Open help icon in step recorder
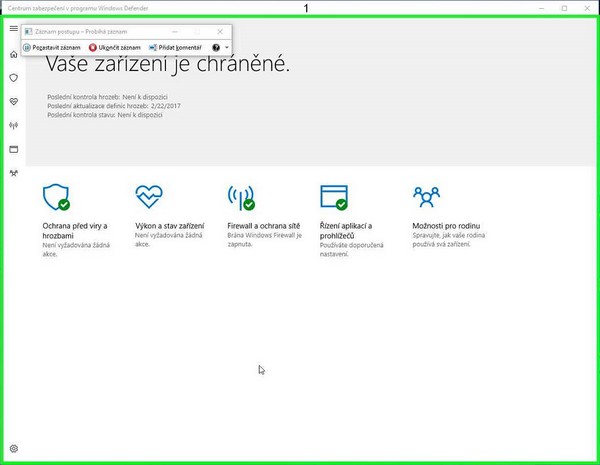 (x=216, y=47)
